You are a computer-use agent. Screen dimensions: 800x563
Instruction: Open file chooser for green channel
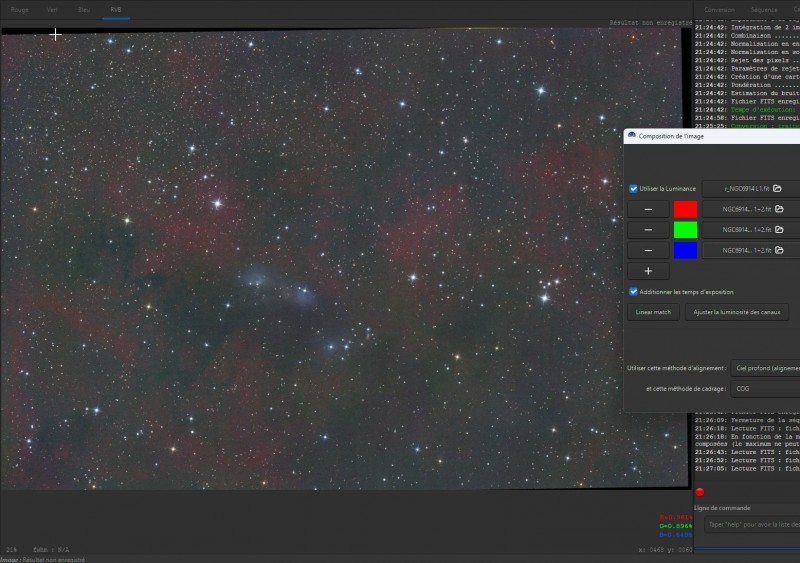tap(751, 230)
